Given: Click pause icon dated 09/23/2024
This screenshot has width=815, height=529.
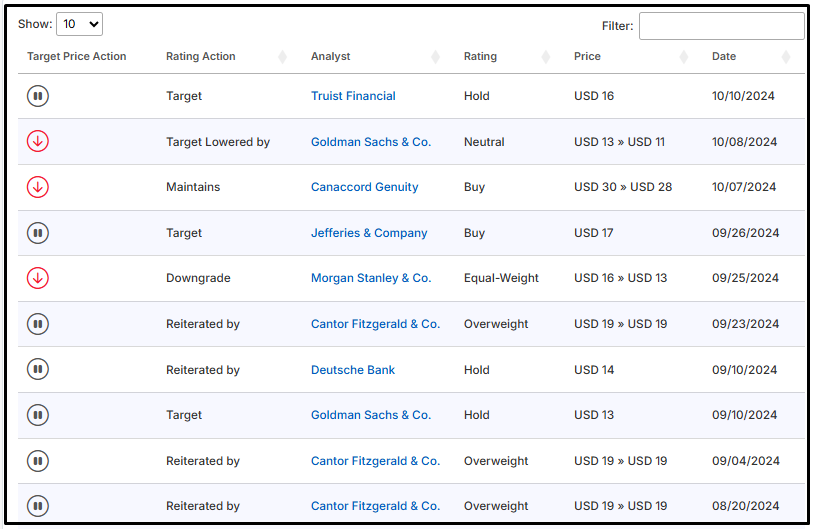Looking at the screenshot, I should (x=38, y=324).
